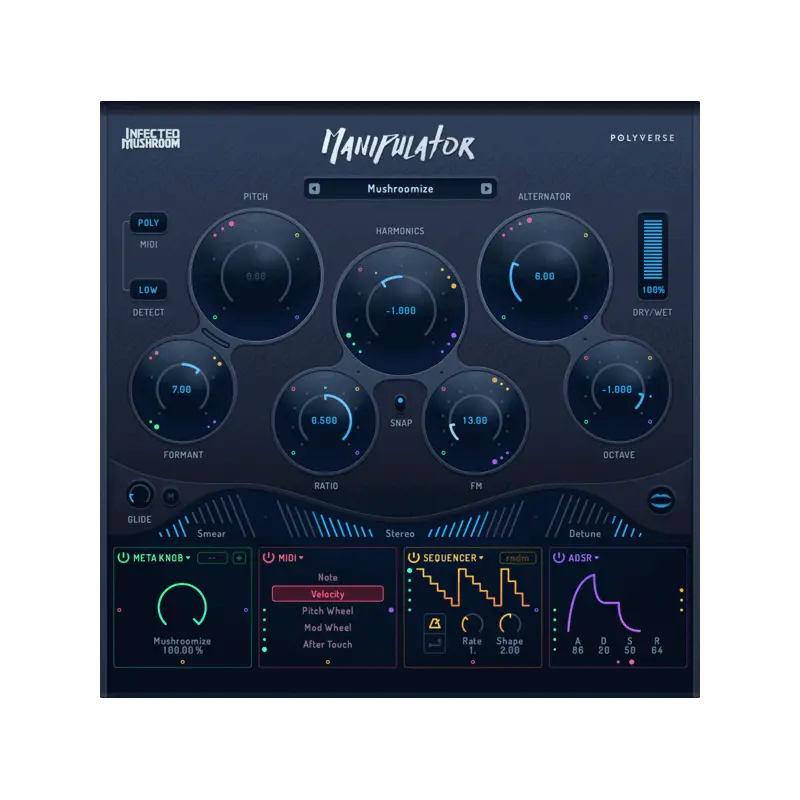Click the rndm button in Sequencer
Viewport: 800px width, 800px height.
517,558
